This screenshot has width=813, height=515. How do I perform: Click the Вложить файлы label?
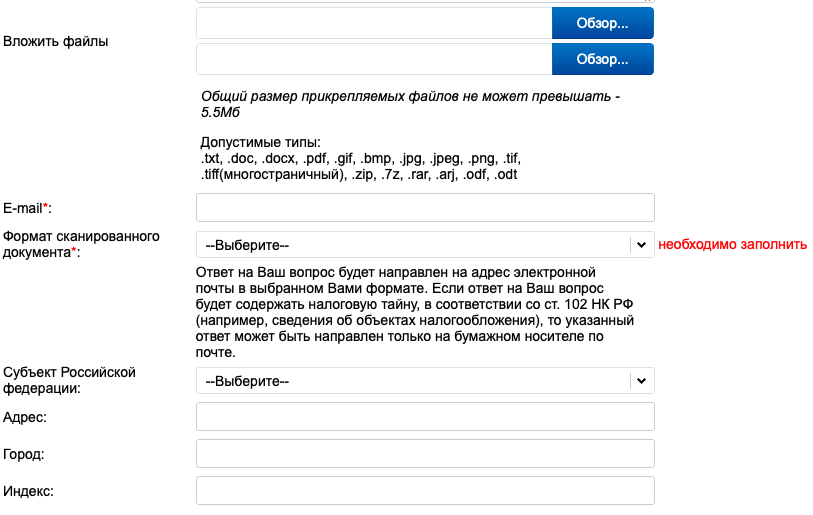(x=55, y=41)
